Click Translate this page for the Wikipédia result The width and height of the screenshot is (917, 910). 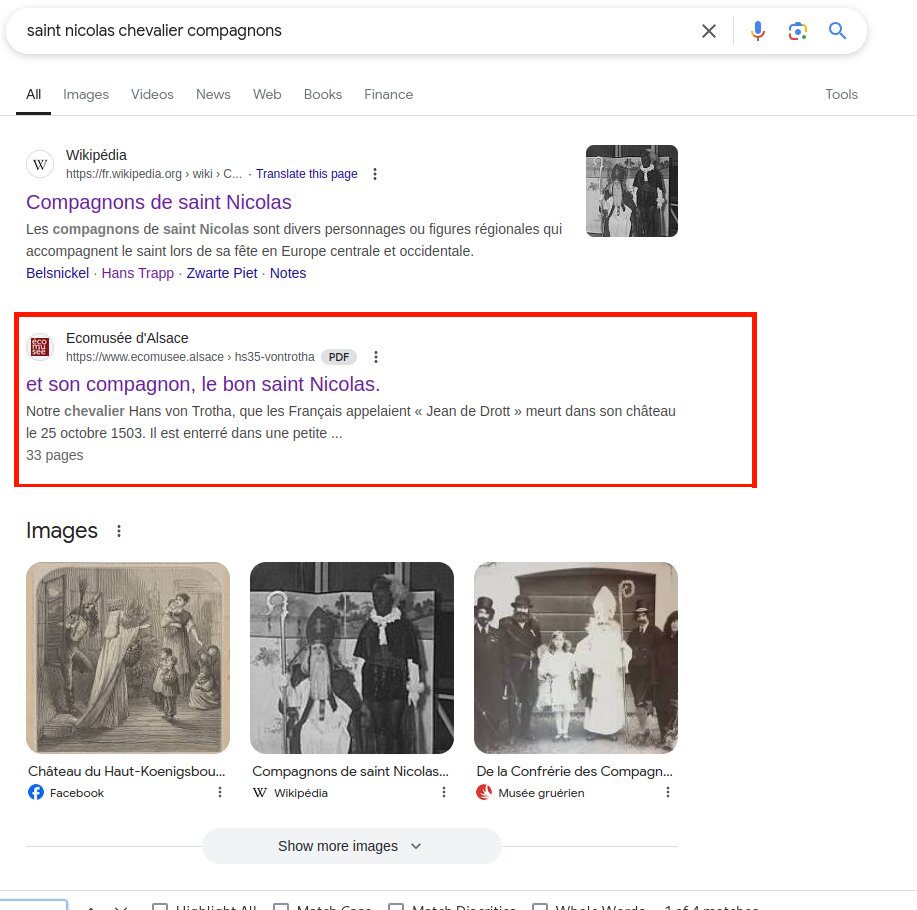tap(306, 174)
